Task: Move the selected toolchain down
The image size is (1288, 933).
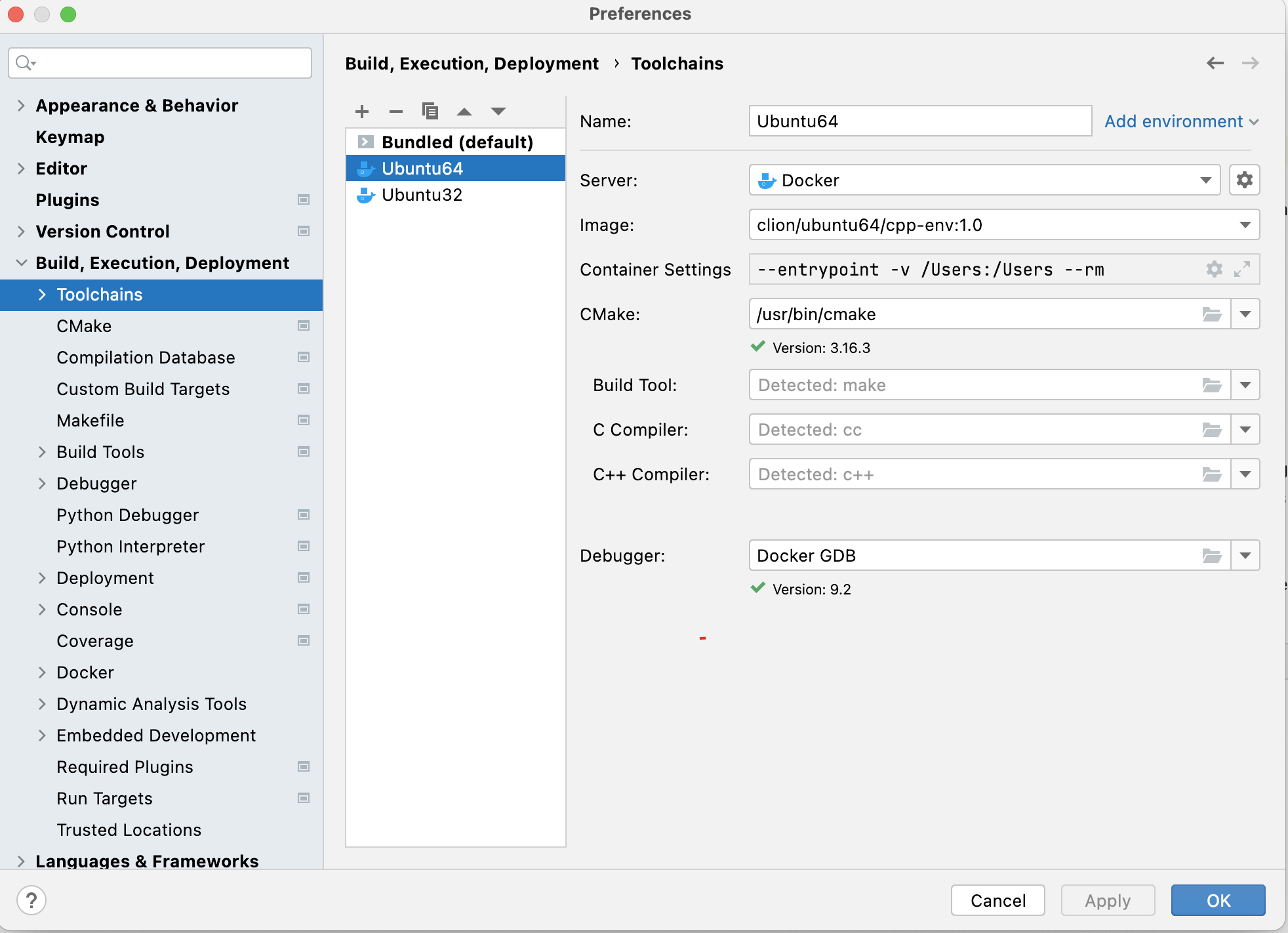Action: (498, 112)
